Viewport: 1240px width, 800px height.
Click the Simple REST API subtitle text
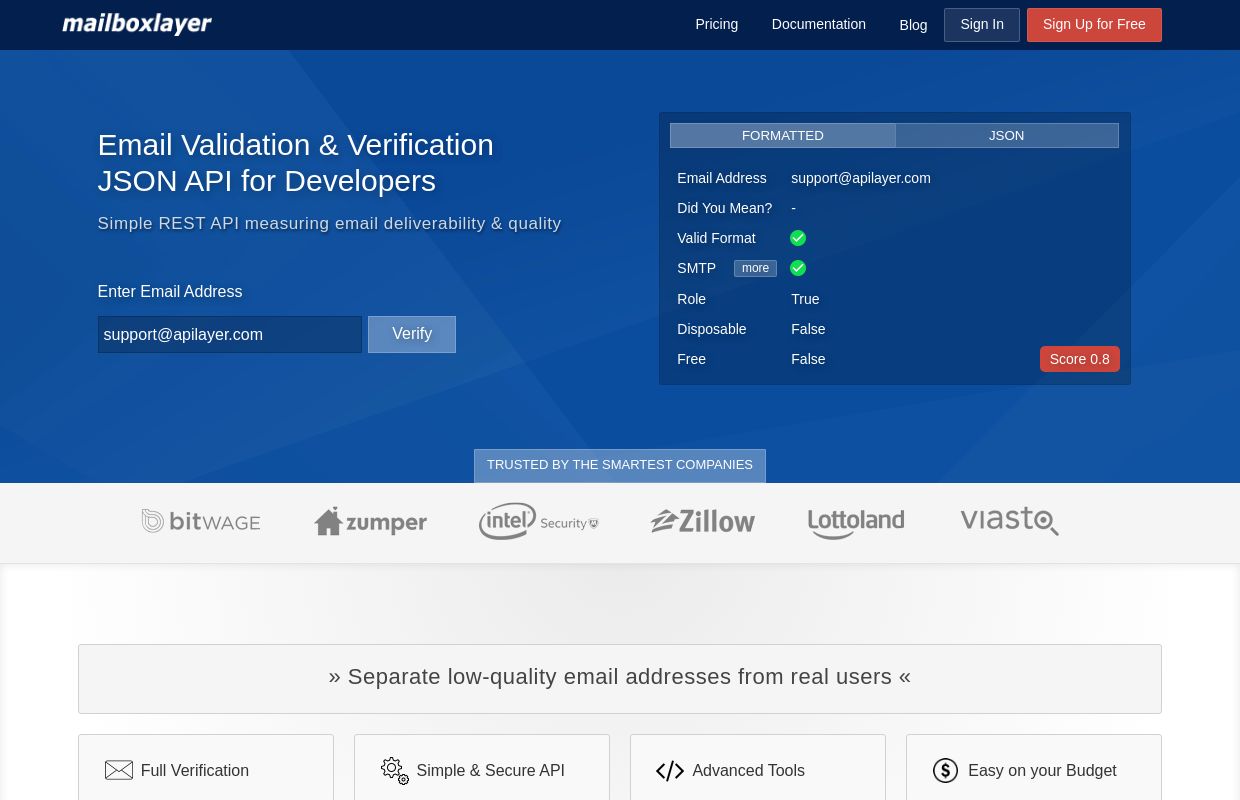click(329, 223)
